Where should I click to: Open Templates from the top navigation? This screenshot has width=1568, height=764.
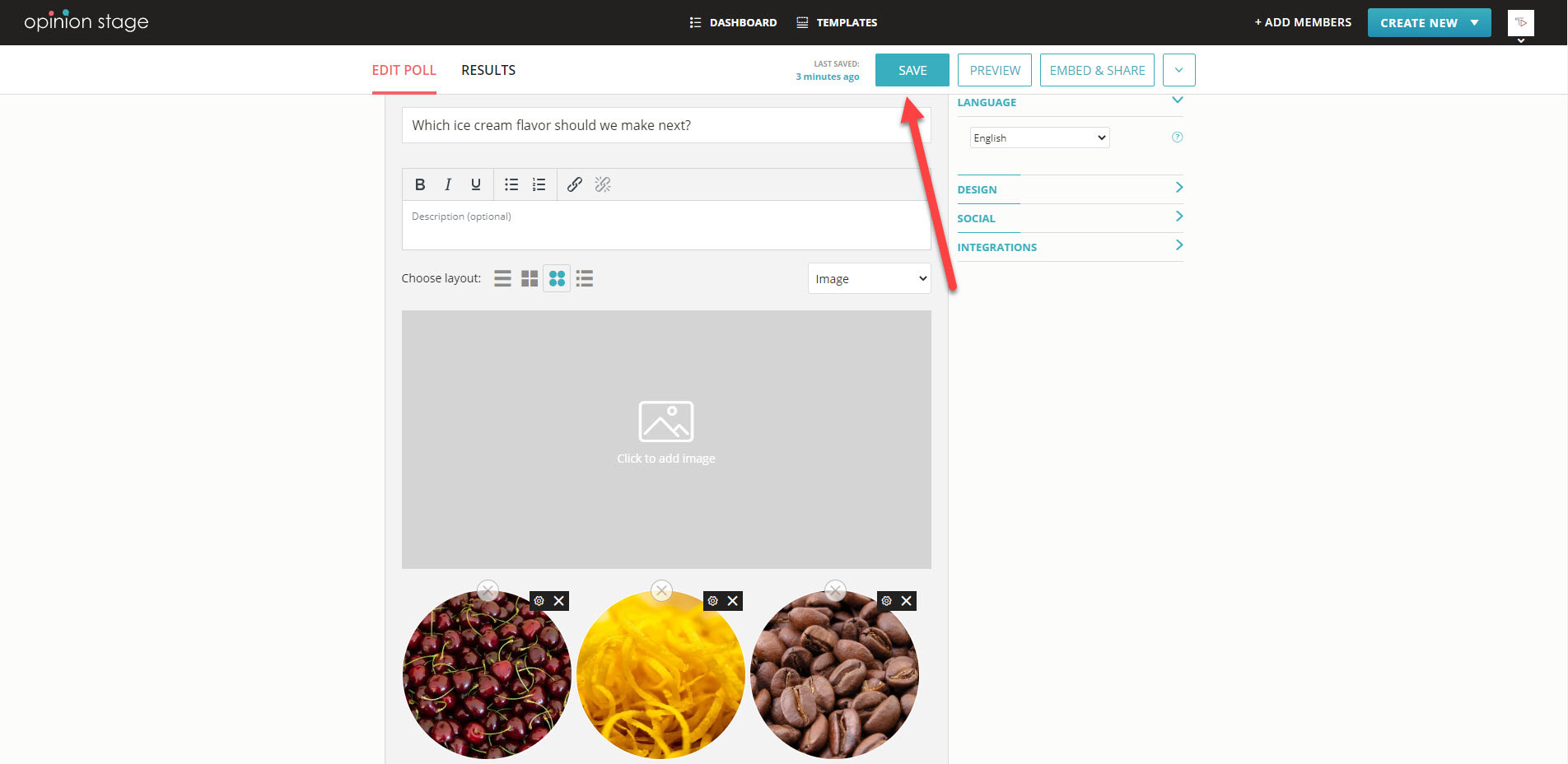[x=838, y=23]
